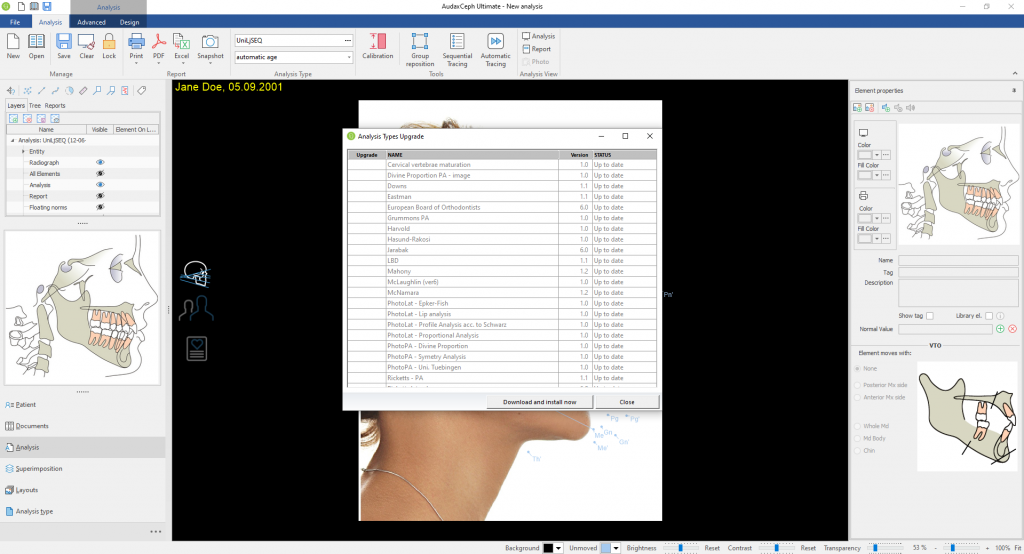Adjust the Brightness slider
Image resolution: width=1024 pixels, height=554 pixels.
(x=680, y=548)
